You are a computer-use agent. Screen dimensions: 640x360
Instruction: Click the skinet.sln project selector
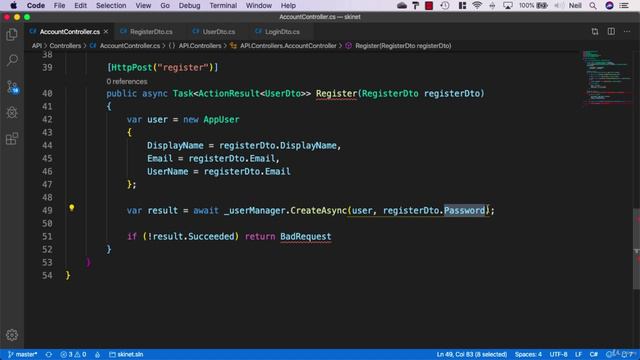126,354
